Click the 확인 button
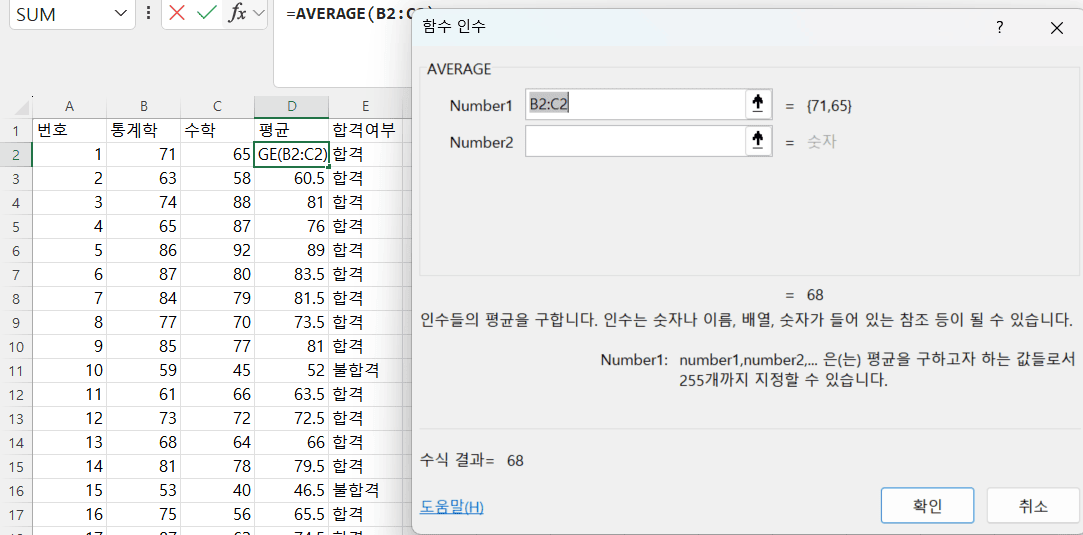 [926, 506]
